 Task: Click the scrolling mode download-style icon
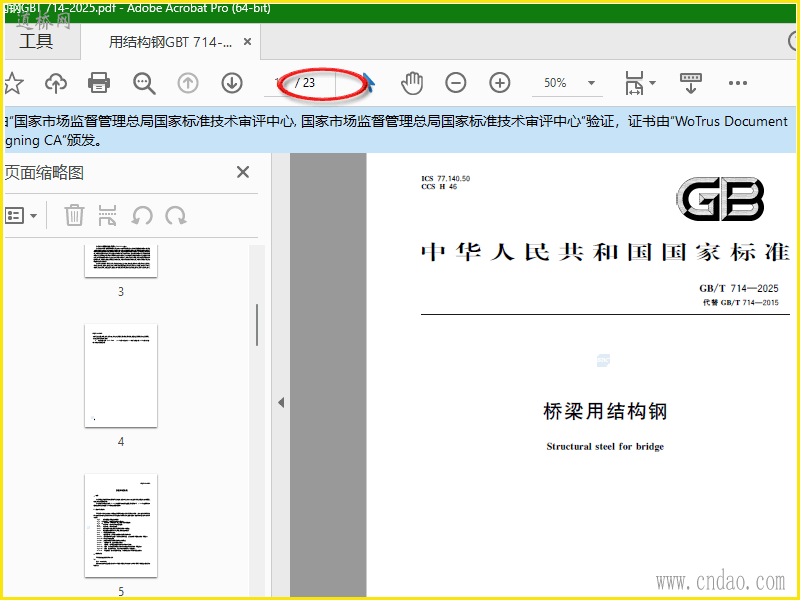[691, 83]
